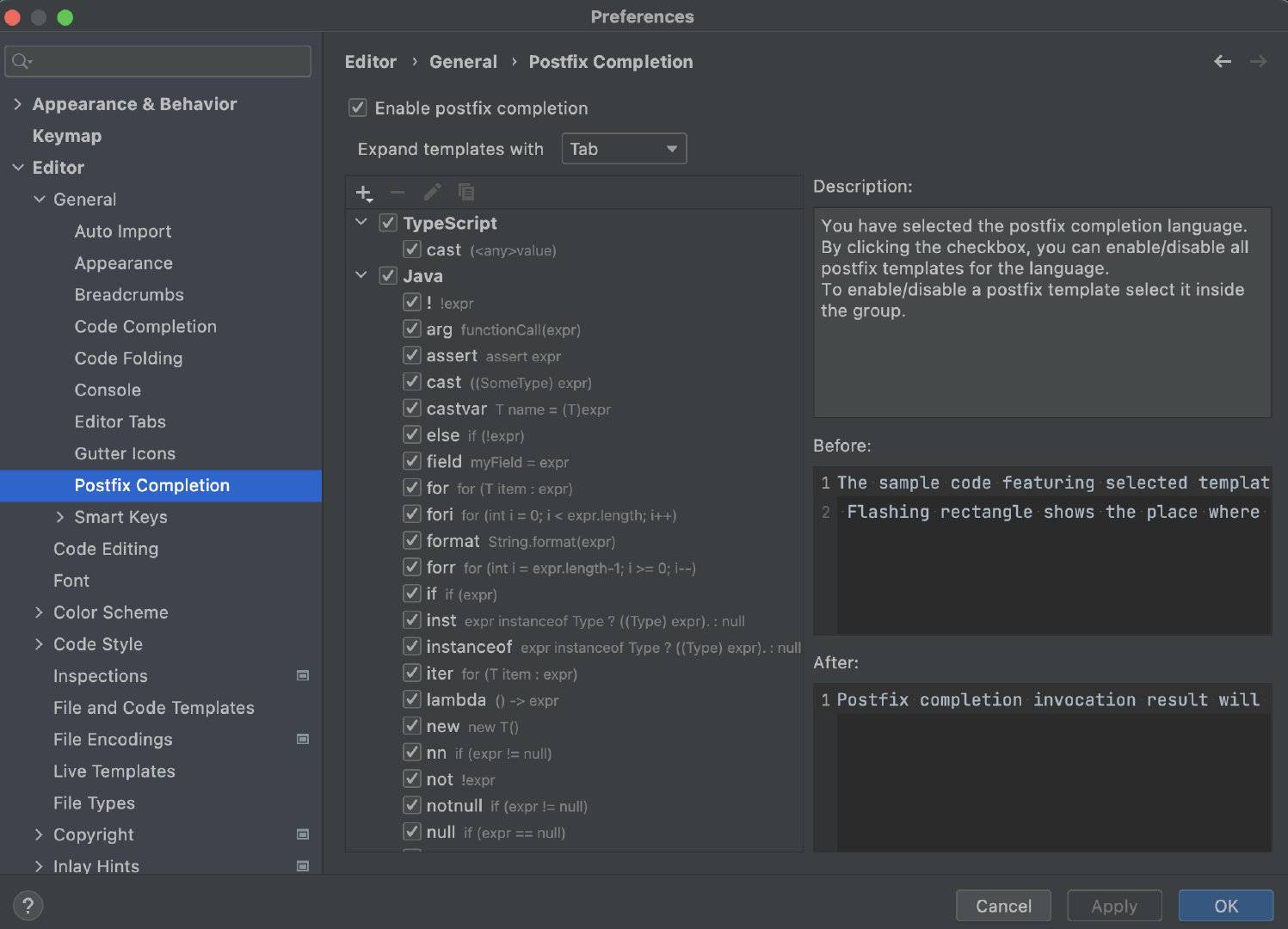Open help with the question mark button
Screen dimensions: 1288x929
(28, 905)
